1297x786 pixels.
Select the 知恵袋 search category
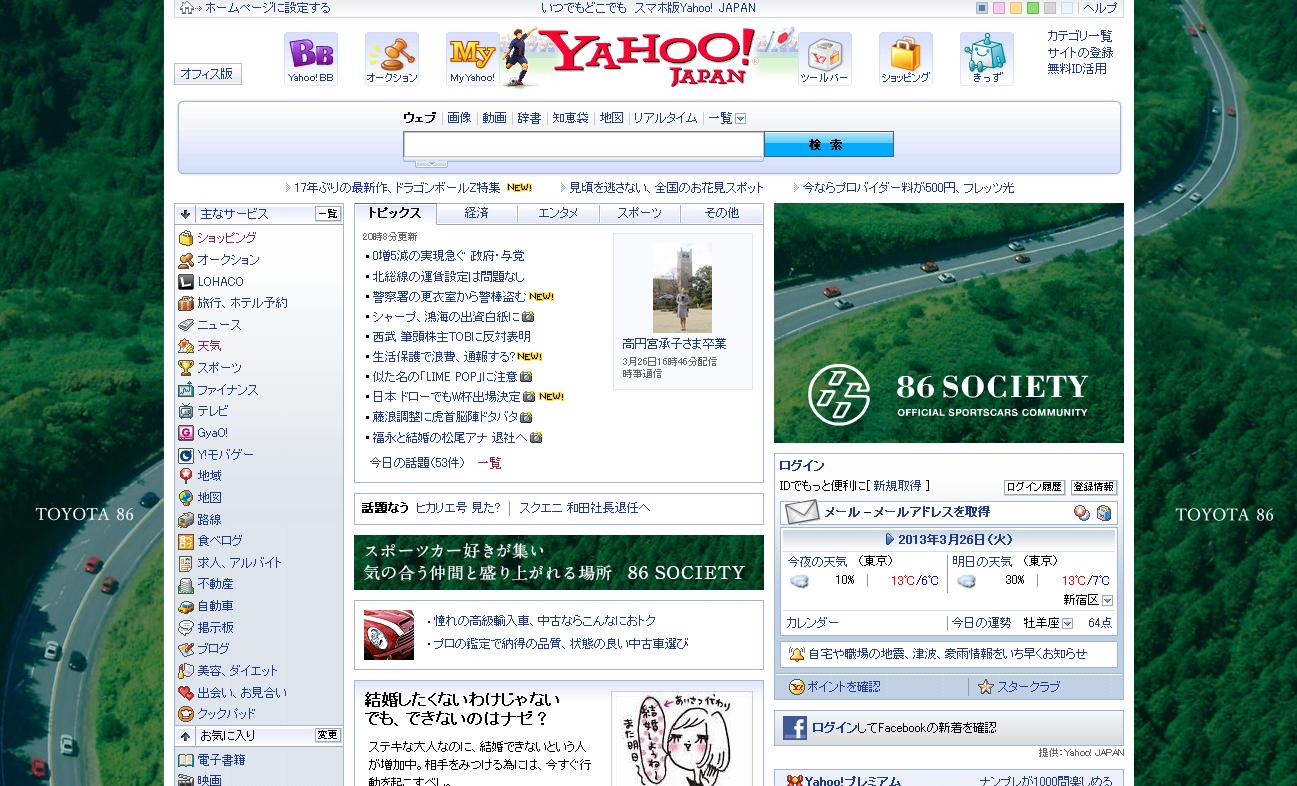[x=570, y=118]
